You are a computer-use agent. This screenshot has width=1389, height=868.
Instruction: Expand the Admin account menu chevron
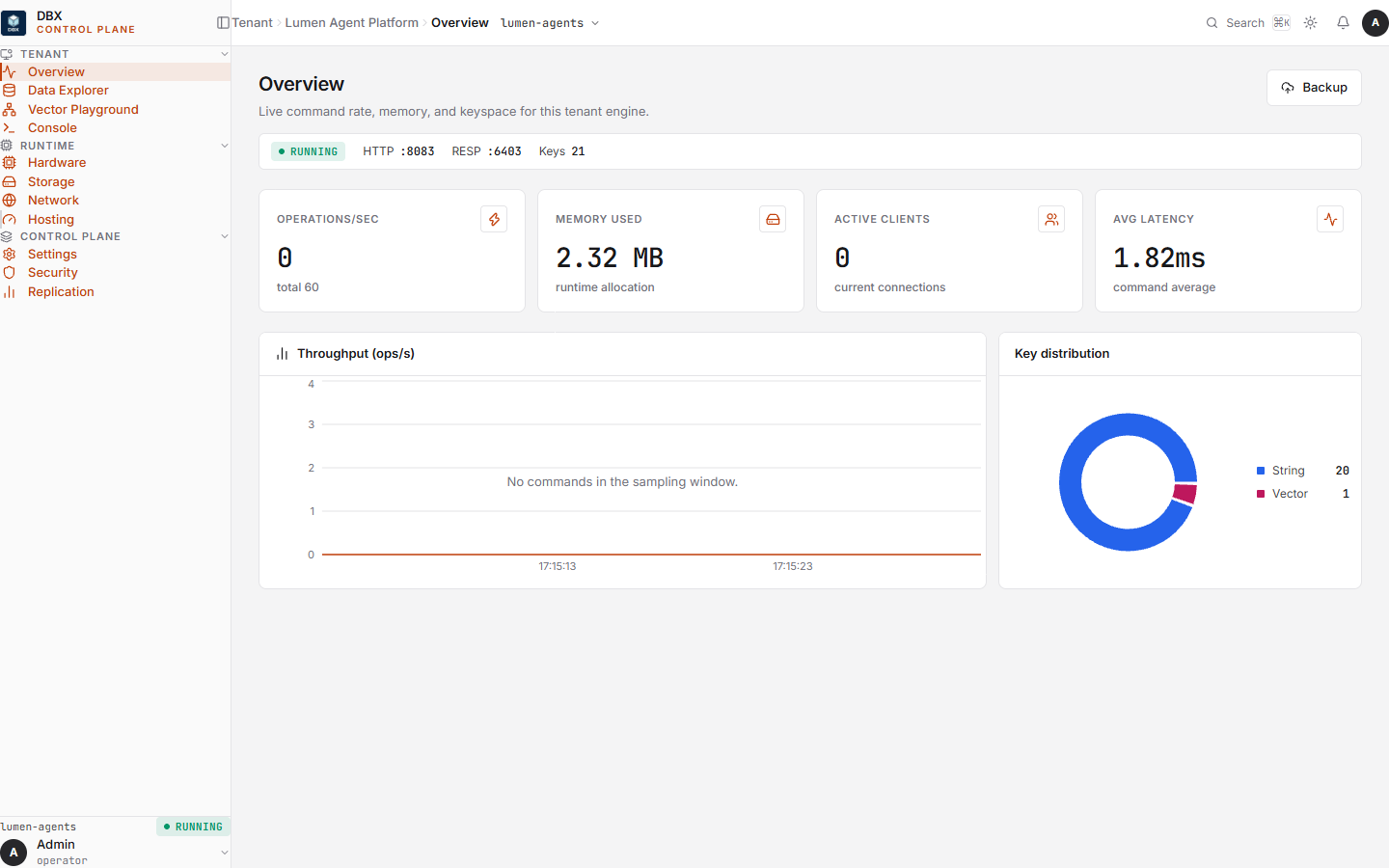tap(224, 853)
